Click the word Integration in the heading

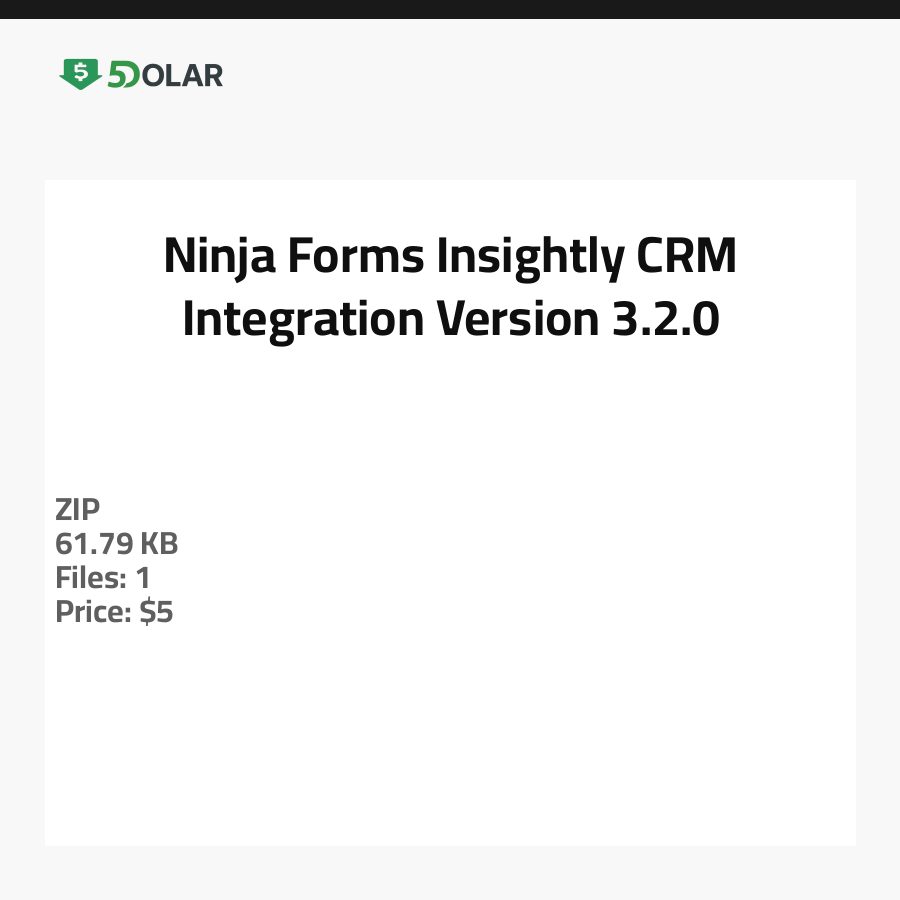[303, 320]
